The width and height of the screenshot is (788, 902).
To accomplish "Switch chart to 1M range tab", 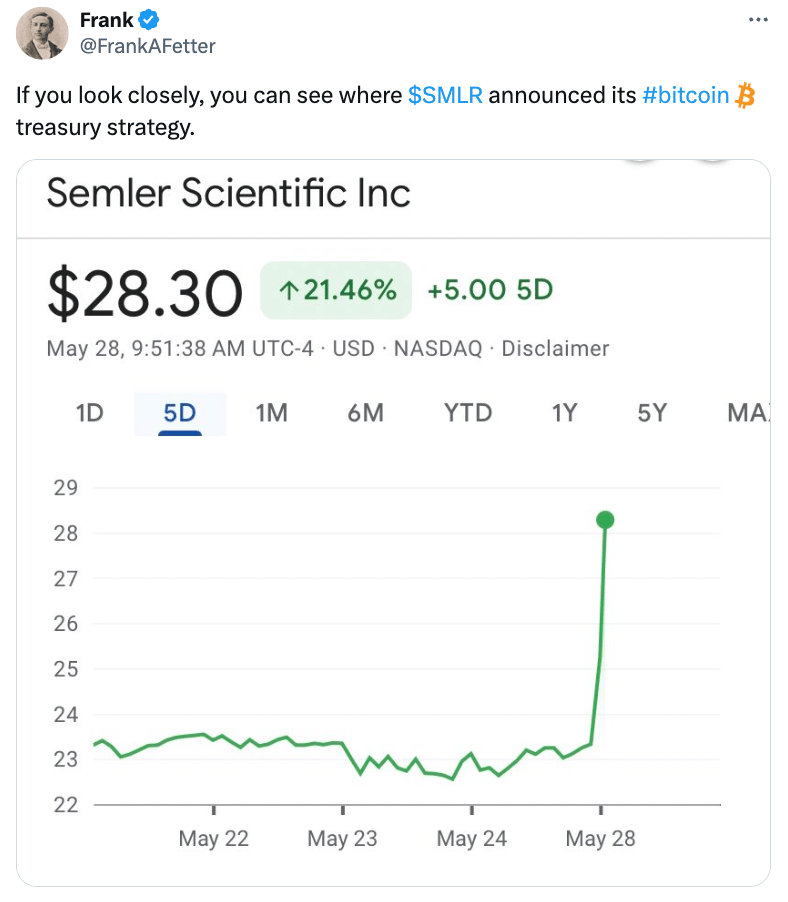I will pos(271,412).
